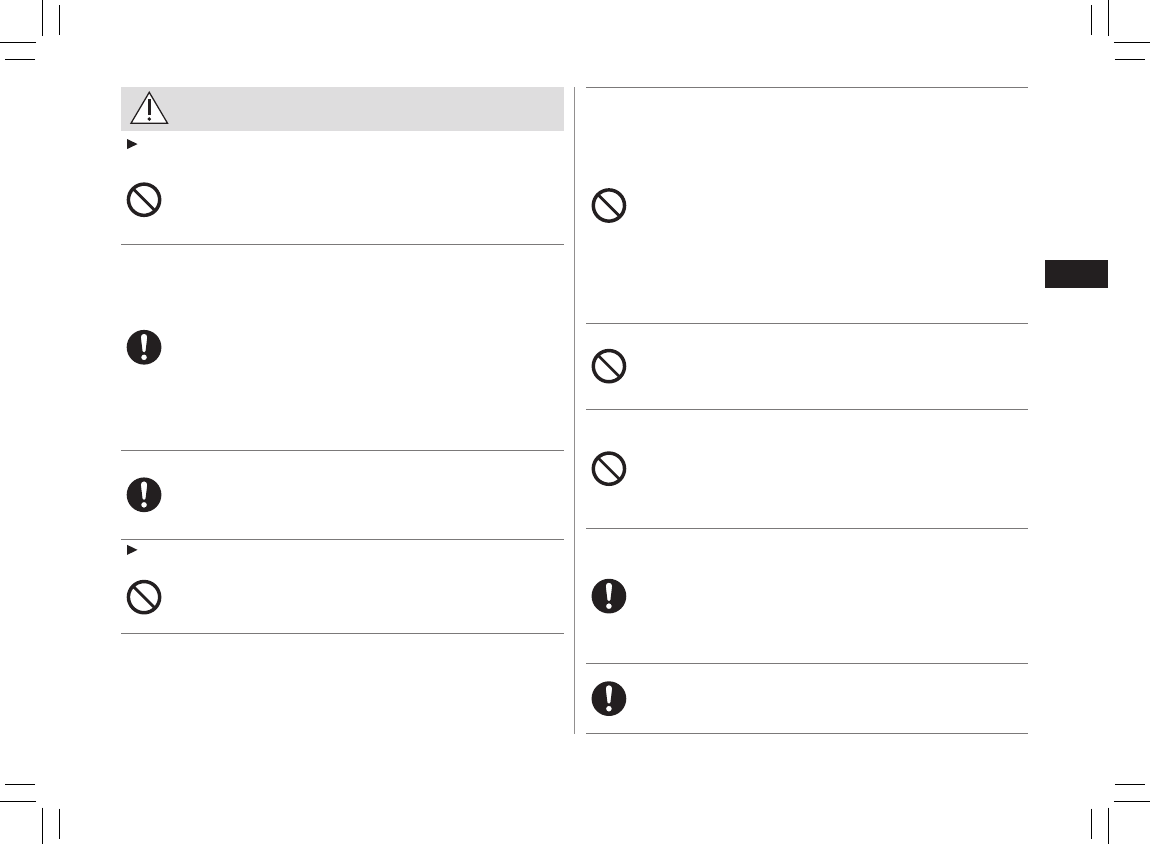Click the vertical divider between the two columns
Image resolution: width=1150 pixels, height=844 pixels.
click(575, 410)
